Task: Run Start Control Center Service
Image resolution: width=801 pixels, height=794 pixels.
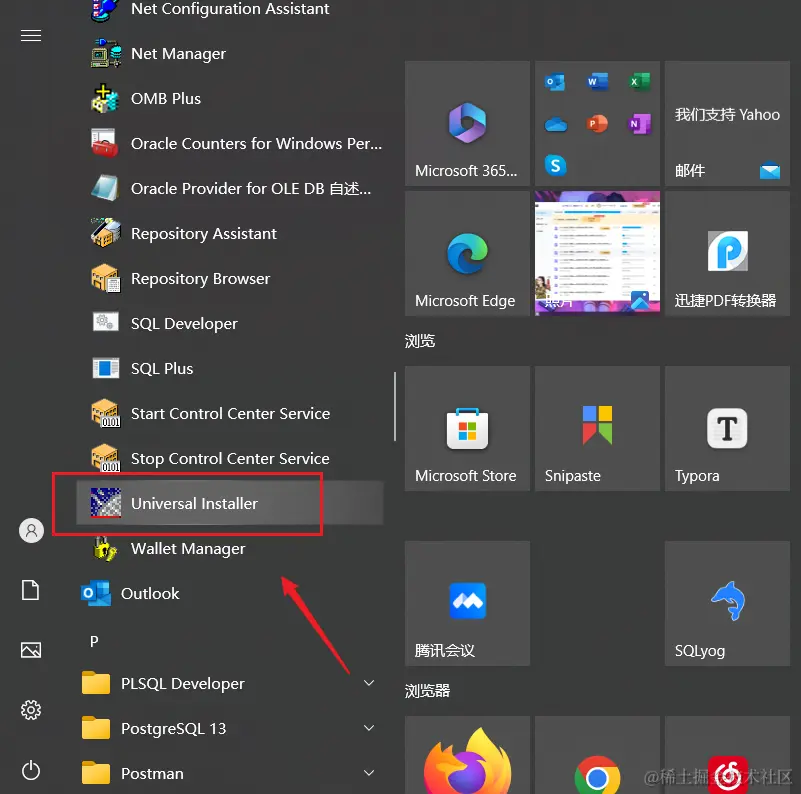Action: [230, 413]
